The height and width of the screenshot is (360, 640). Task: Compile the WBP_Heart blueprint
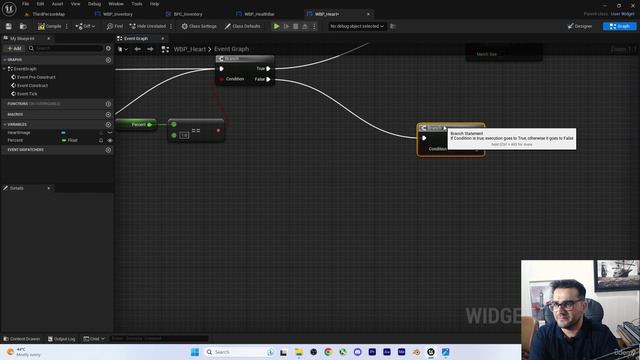[49, 26]
